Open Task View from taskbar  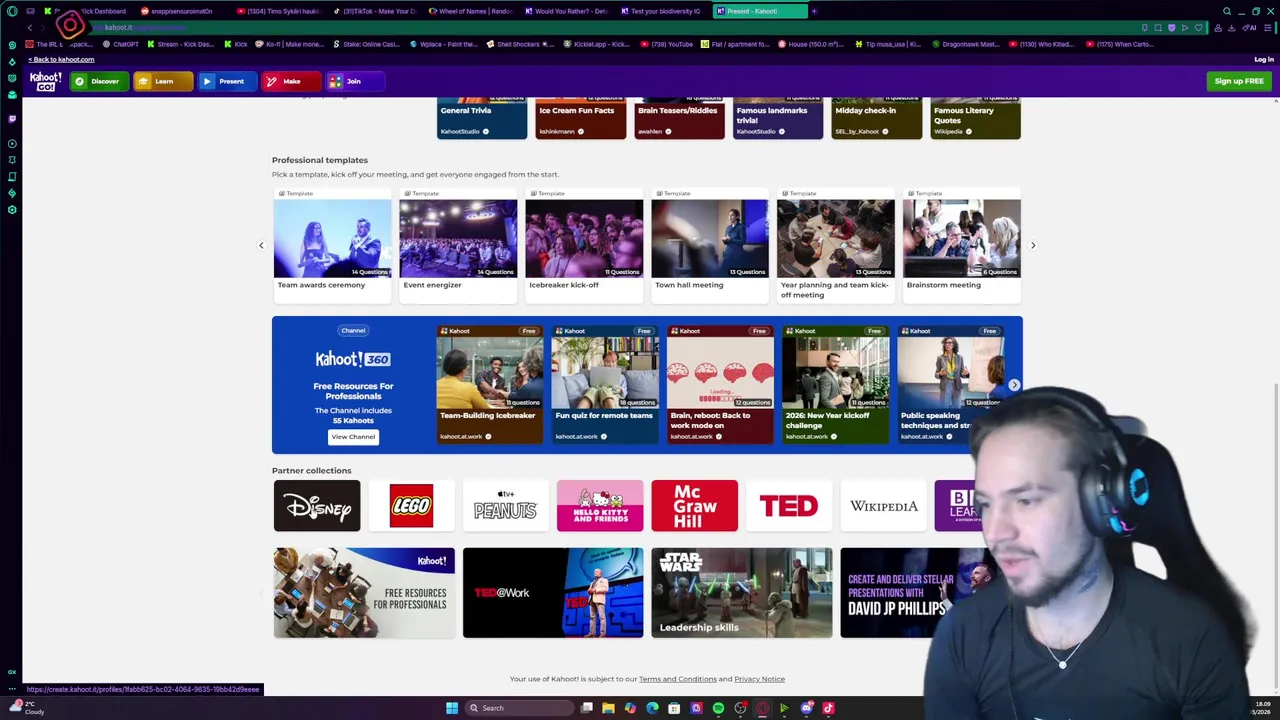pyautogui.click(x=586, y=708)
